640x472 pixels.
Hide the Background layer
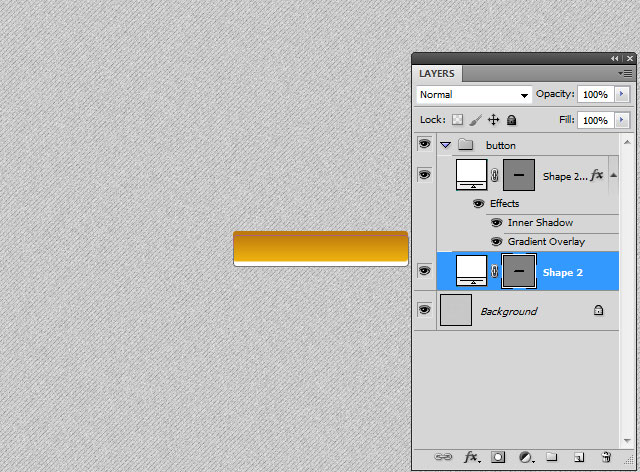pos(424,310)
